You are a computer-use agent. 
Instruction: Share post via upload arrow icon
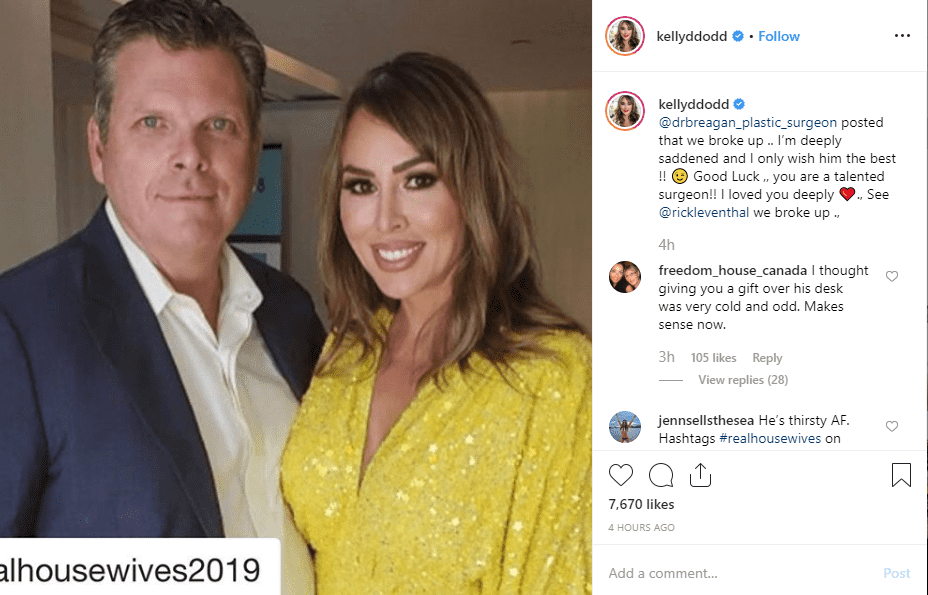700,475
